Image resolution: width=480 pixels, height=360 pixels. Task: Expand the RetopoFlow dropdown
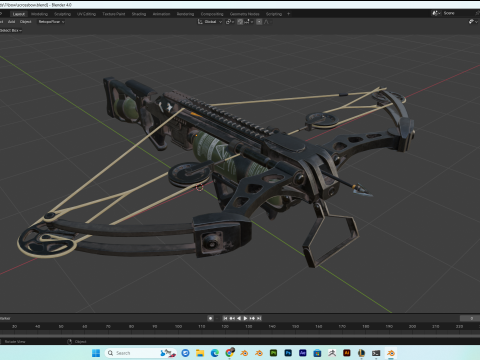(51, 22)
